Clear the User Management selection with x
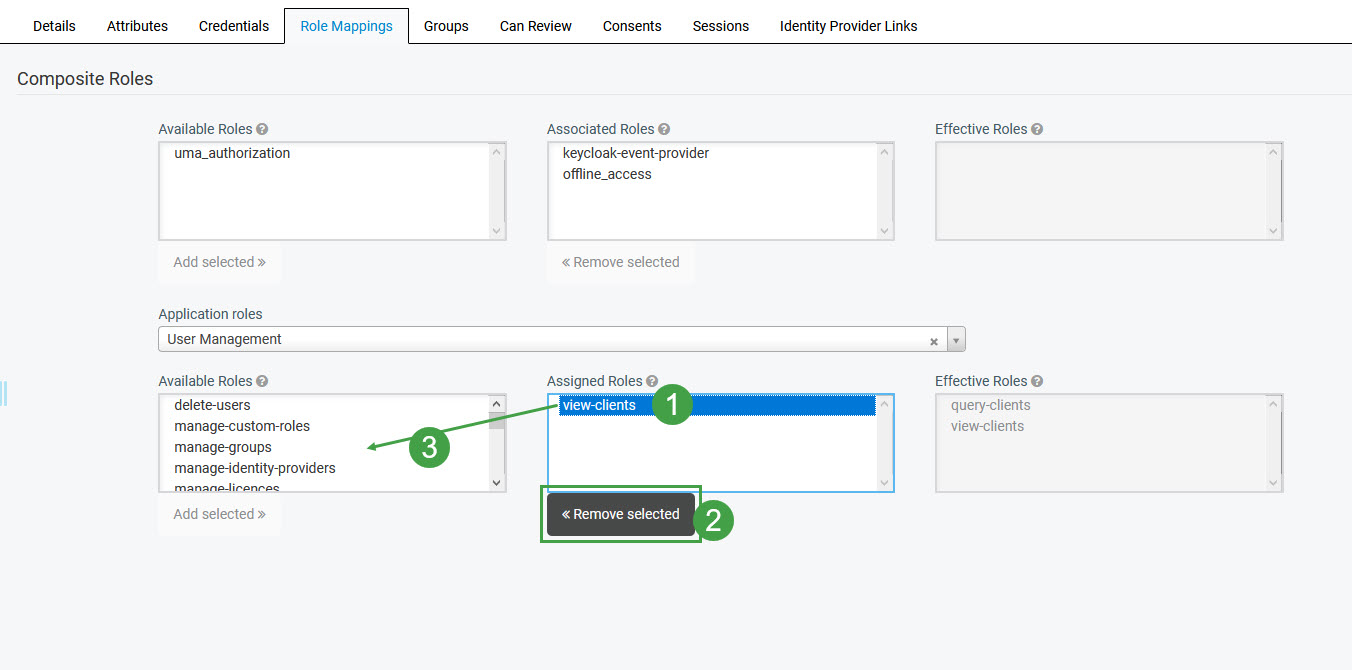This screenshot has height=670, width=1352. (934, 341)
